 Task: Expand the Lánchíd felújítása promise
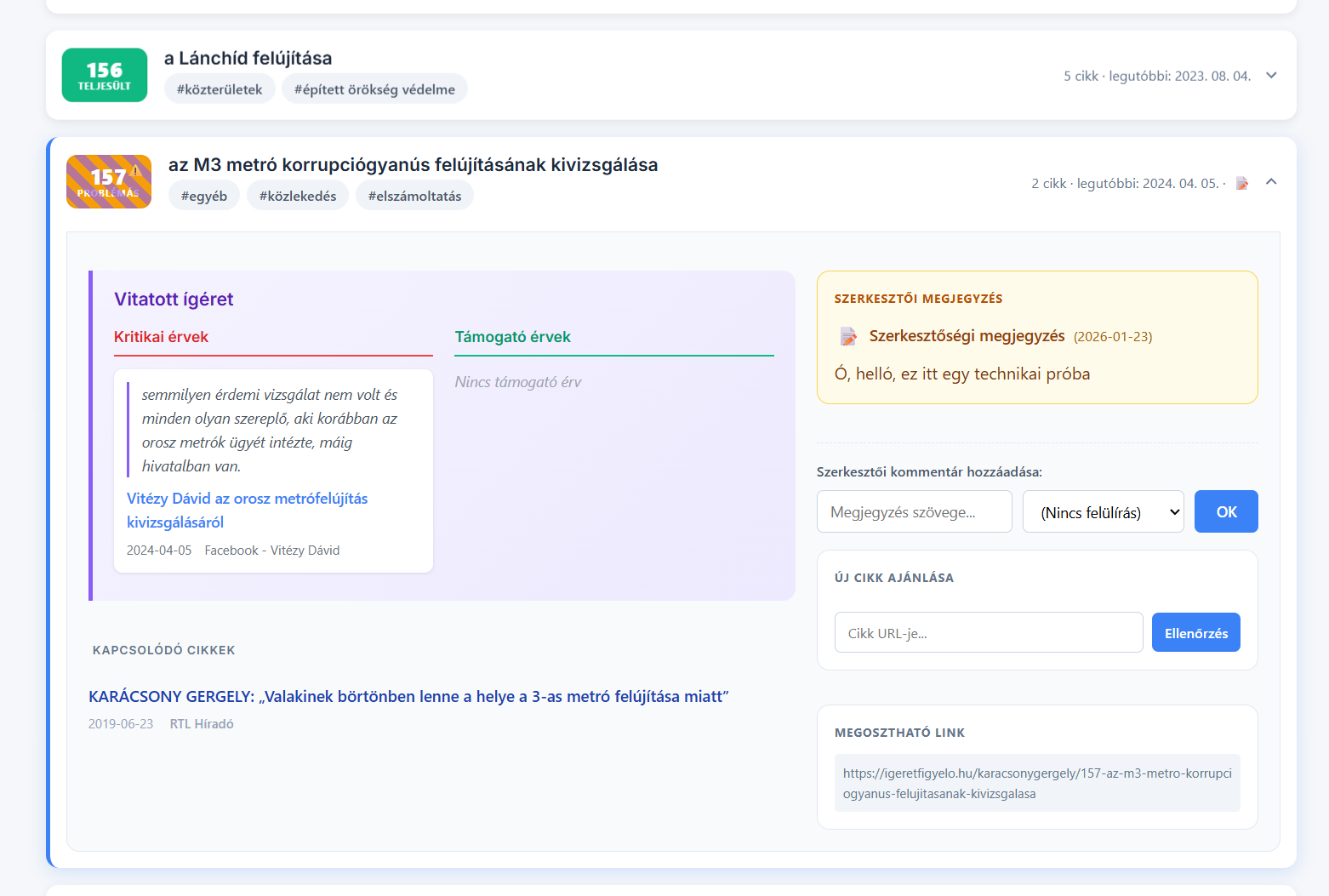coord(1271,76)
